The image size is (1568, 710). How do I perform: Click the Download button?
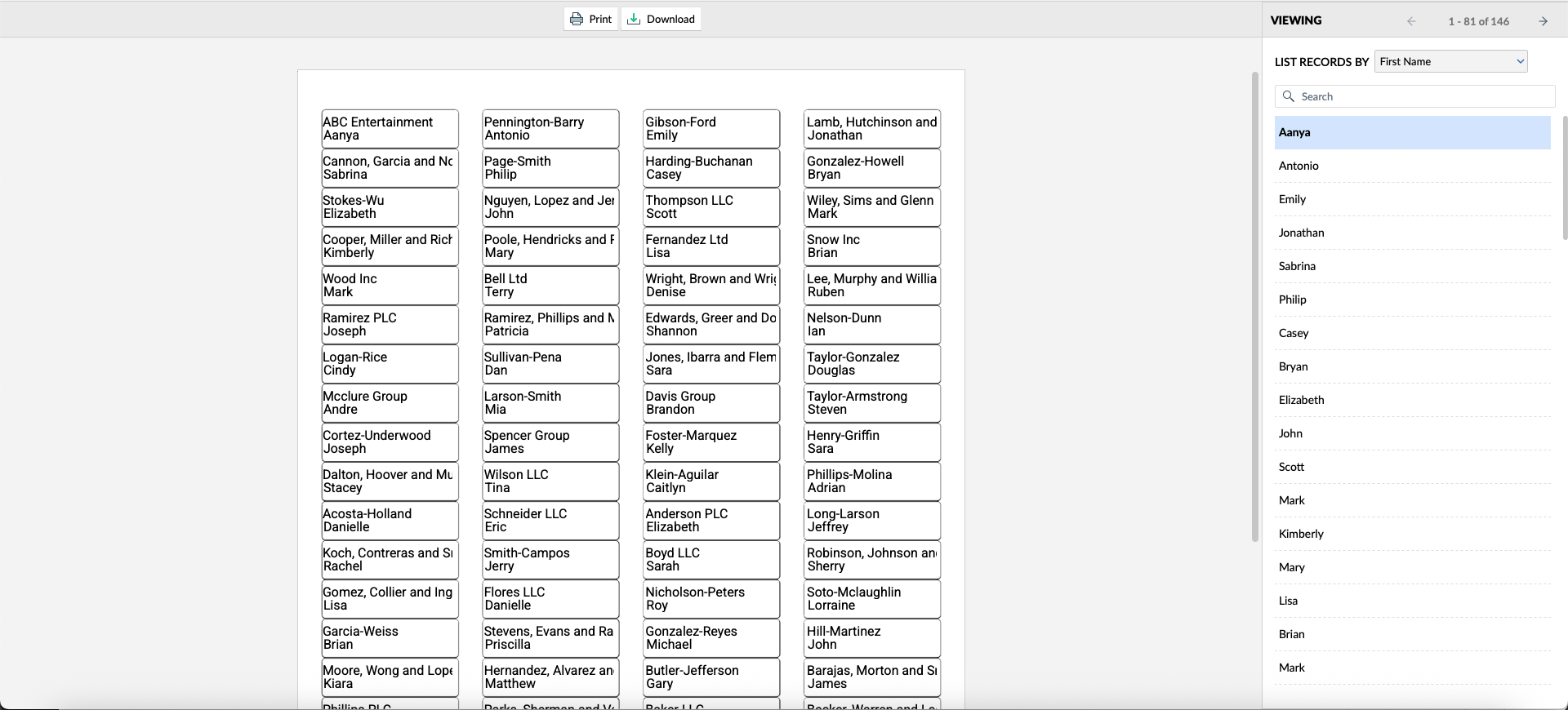click(661, 19)
